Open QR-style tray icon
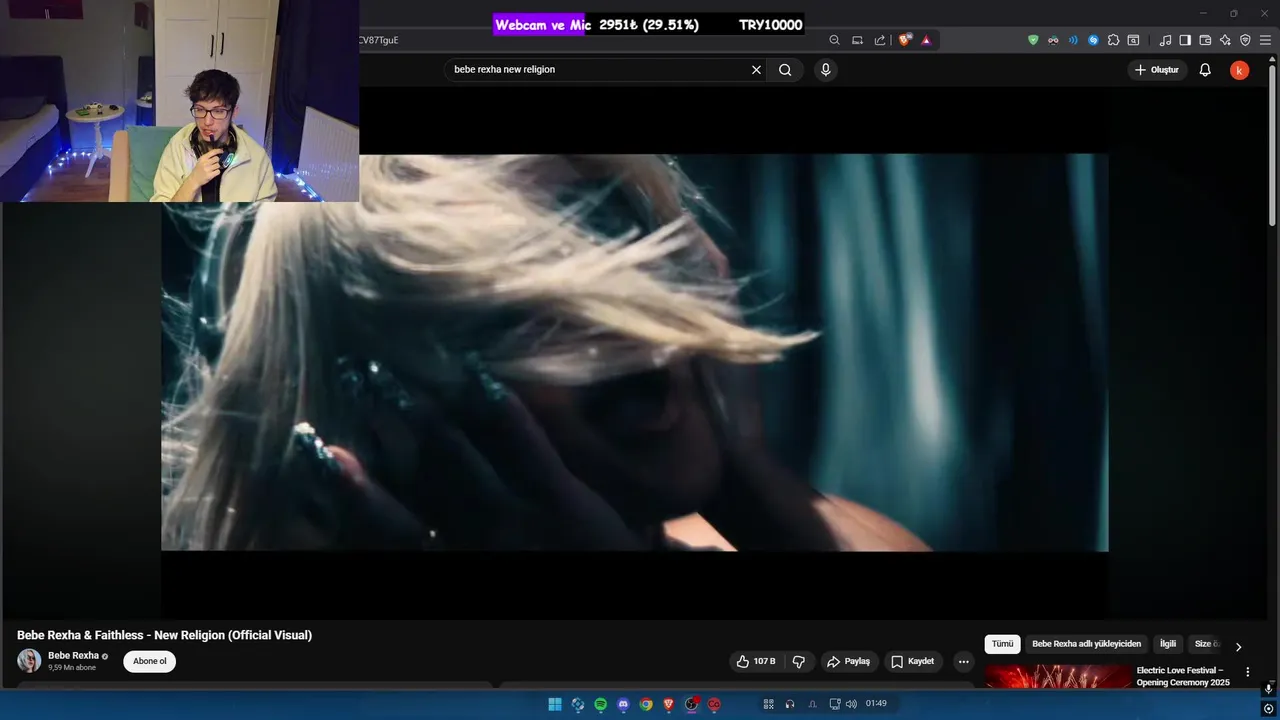Screen dimensions: 1280x720 768,704
